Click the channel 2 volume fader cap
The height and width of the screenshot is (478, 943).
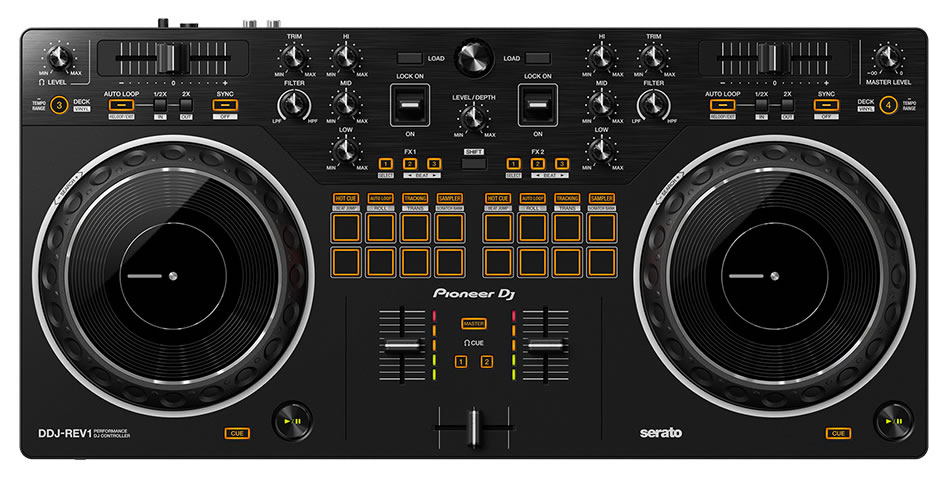tap(545, 345)
